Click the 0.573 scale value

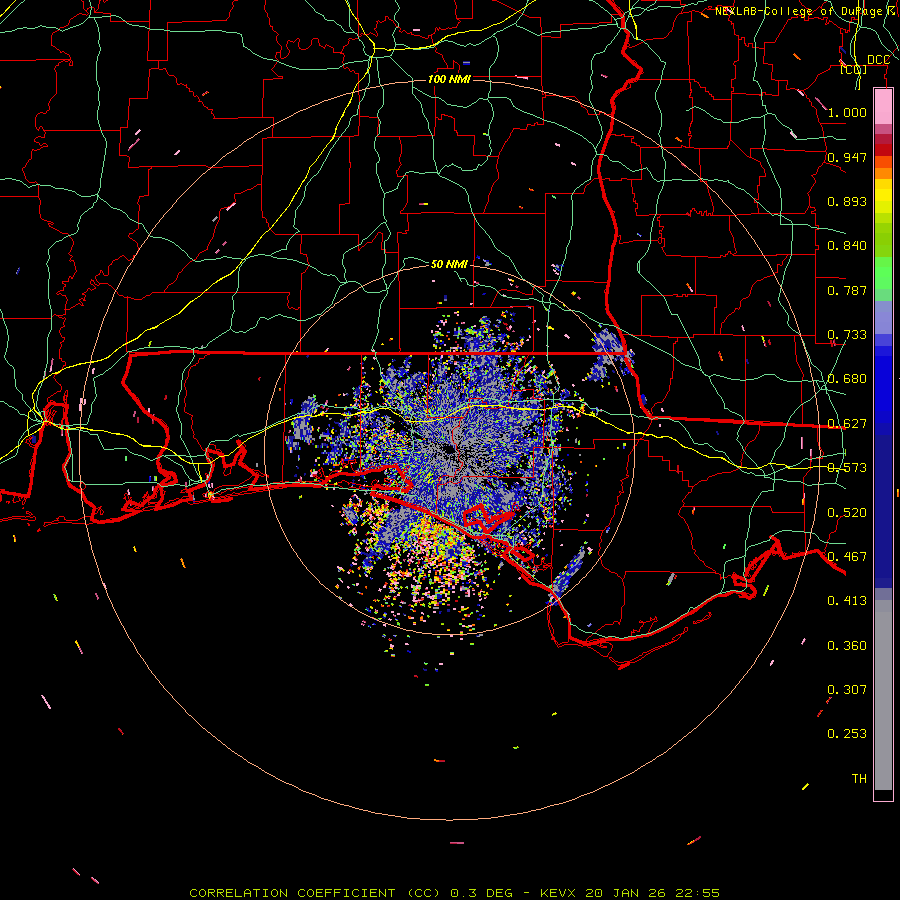[x=847, y=468]
